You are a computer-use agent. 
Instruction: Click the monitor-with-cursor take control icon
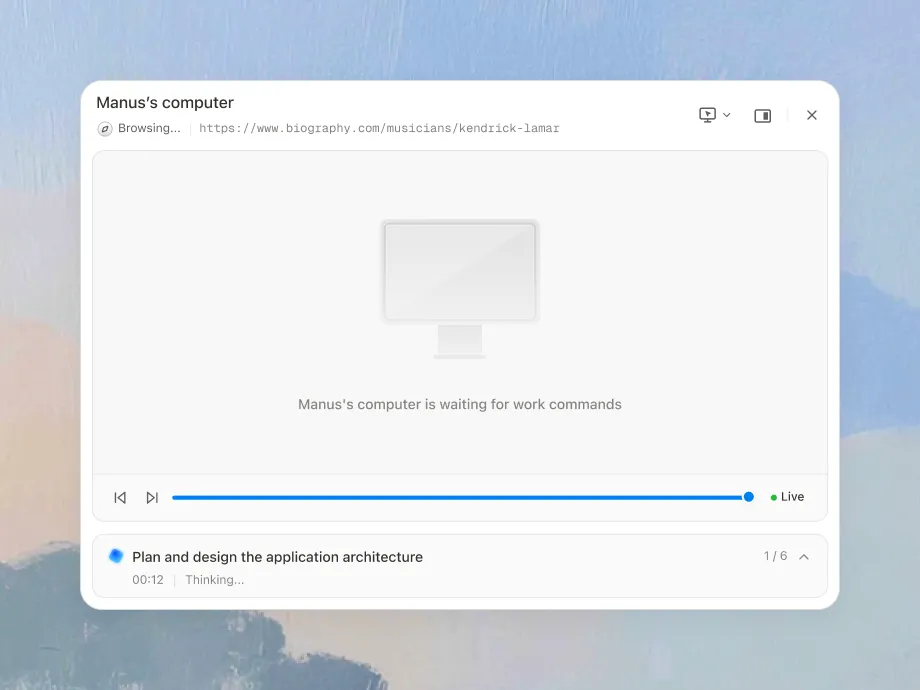tap(707, 115)
